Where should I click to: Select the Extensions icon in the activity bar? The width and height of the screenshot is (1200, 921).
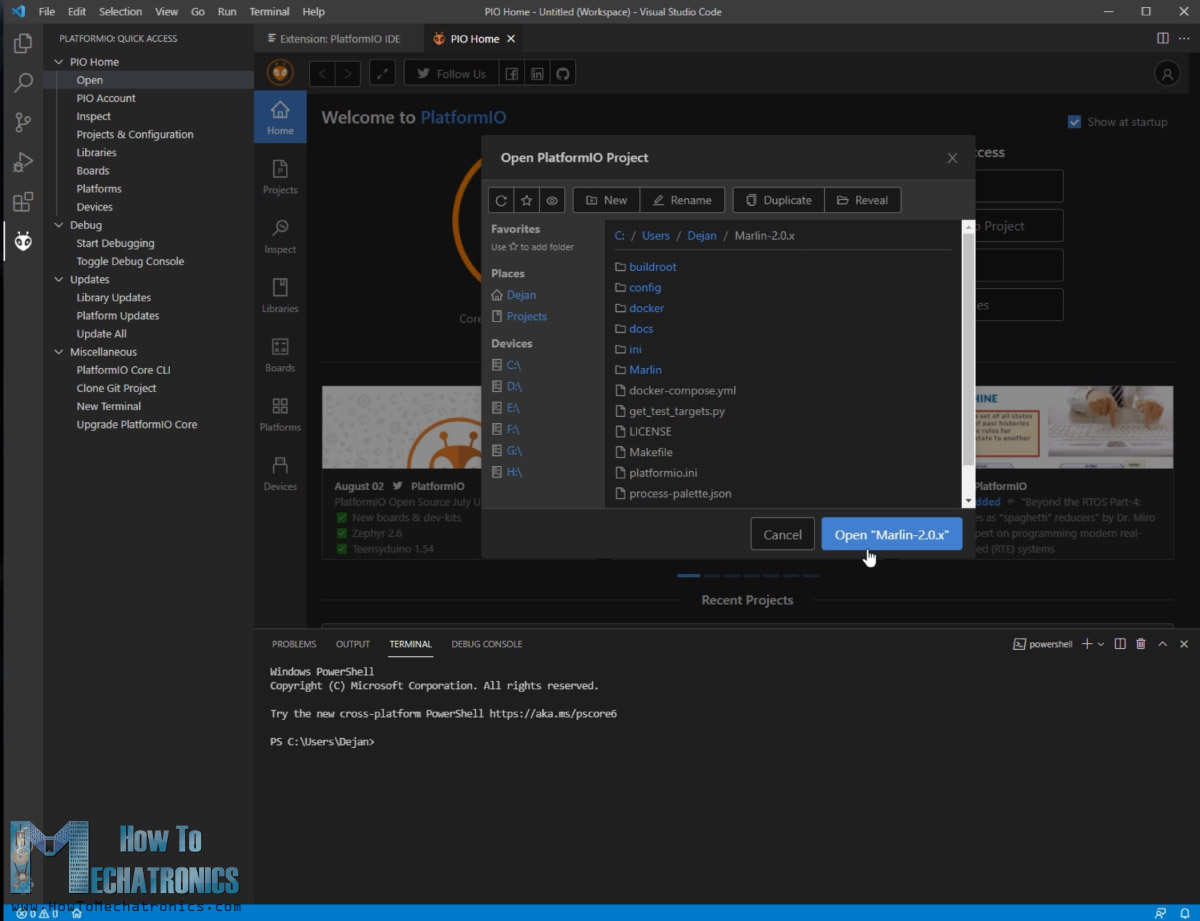(x=22, y=201)
